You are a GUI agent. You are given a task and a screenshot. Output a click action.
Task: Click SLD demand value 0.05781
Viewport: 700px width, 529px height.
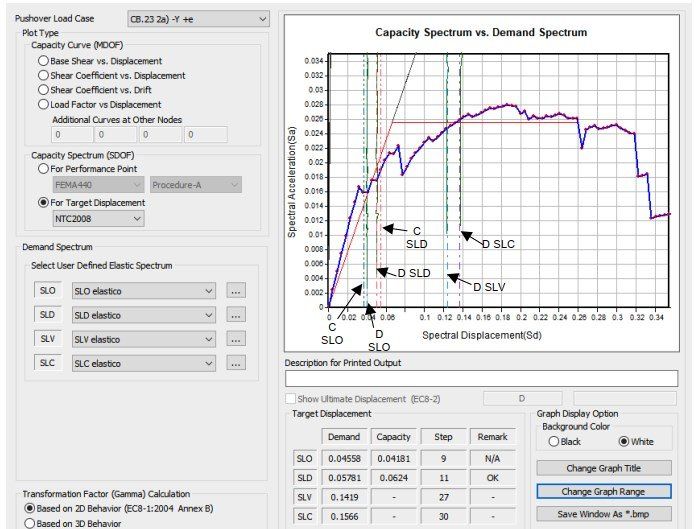click(x=344, y=478)
